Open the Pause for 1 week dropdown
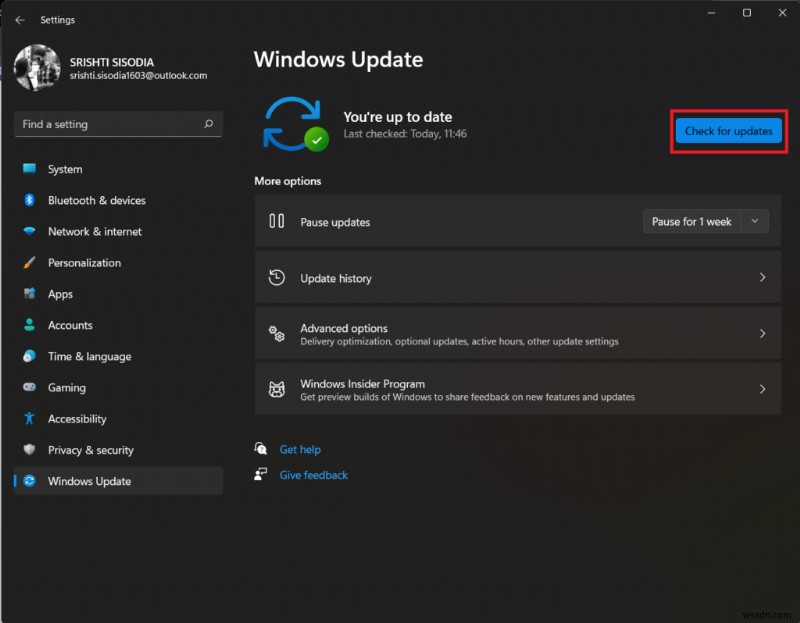This screenshot has height=623, width=800. [705, 221]
